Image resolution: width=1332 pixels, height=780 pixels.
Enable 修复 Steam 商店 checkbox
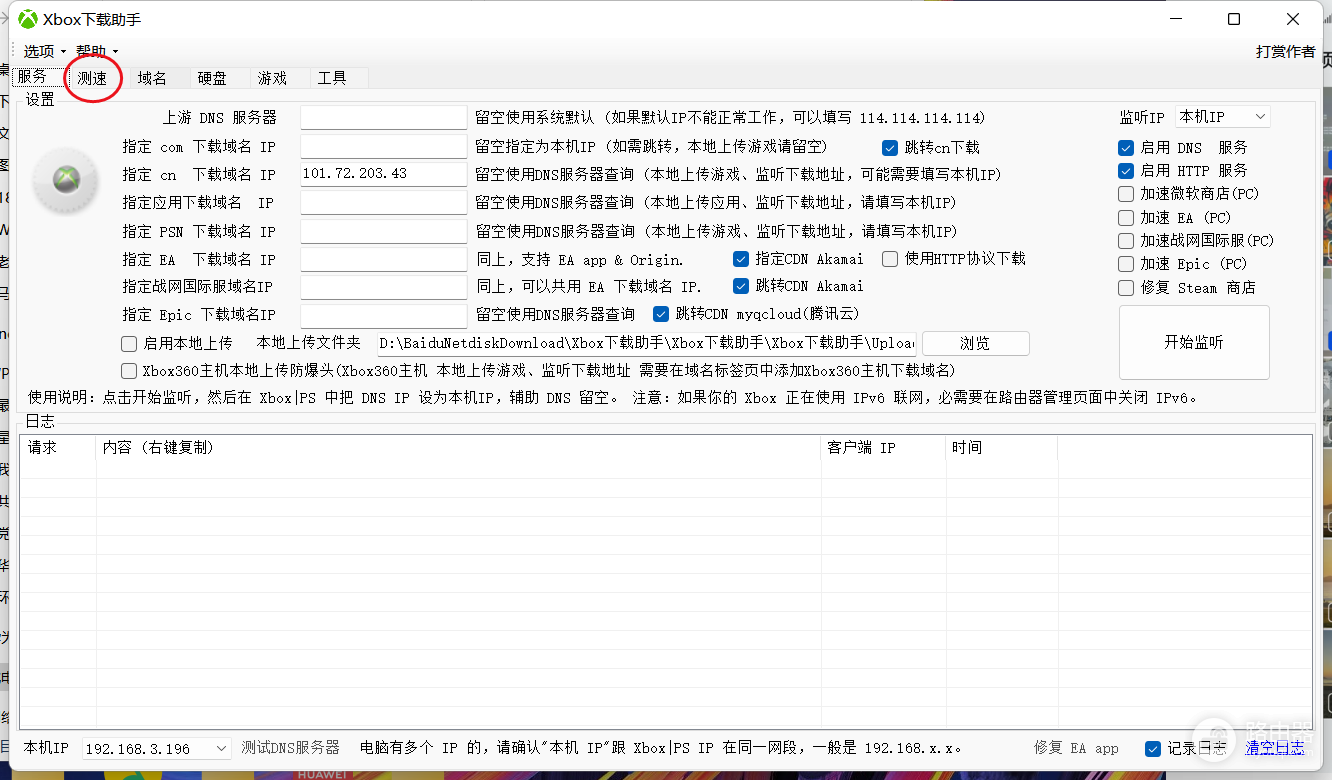1126,288
